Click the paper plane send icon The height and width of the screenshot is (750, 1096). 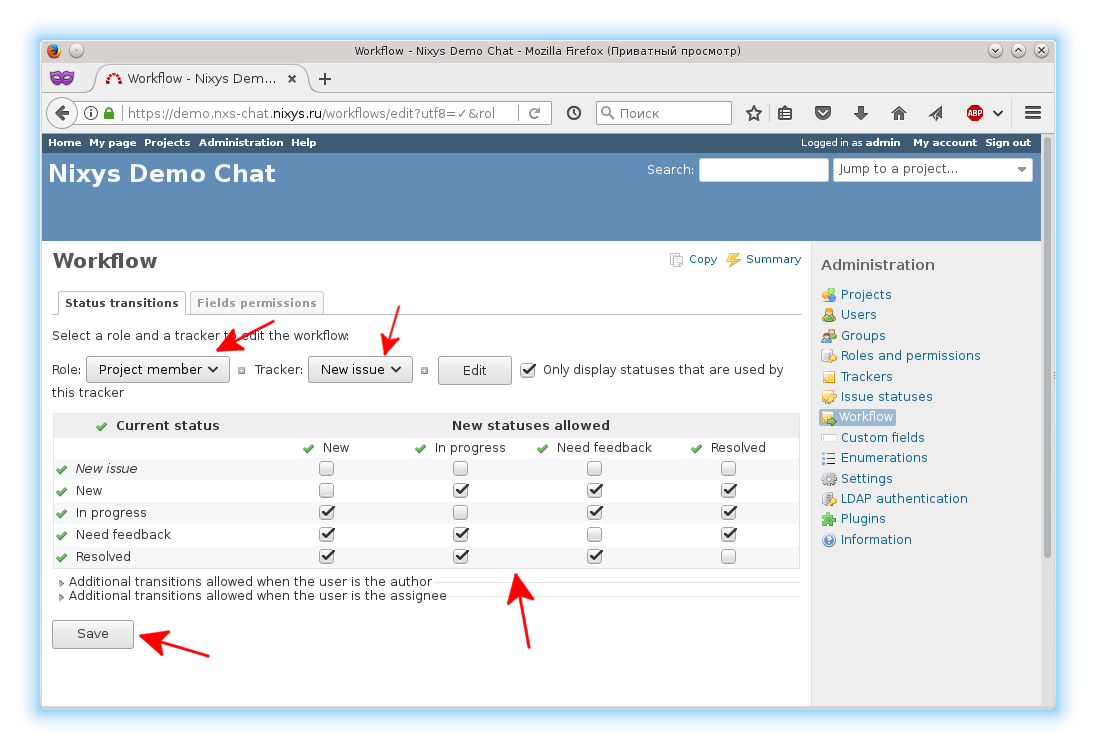(x=937, y=113)
